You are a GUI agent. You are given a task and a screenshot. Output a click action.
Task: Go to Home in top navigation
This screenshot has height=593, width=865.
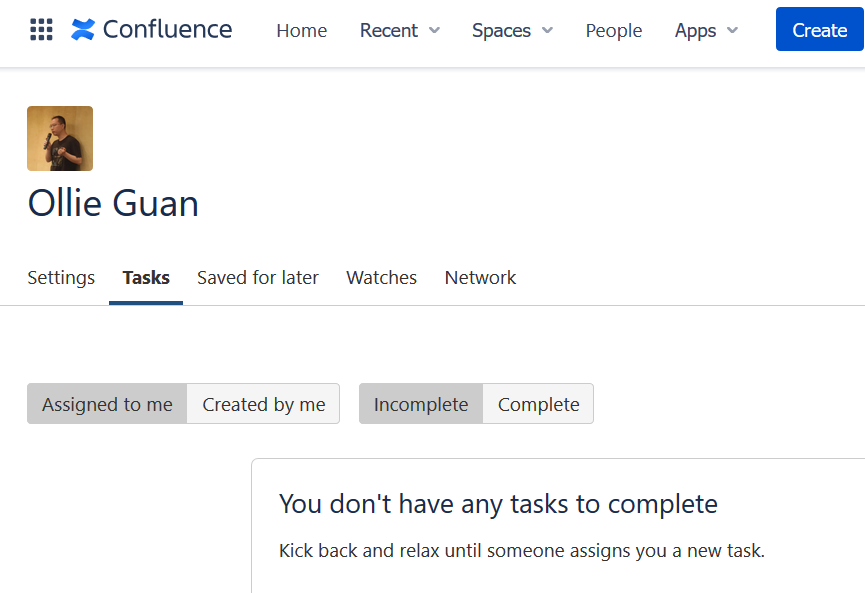[302, 30]
